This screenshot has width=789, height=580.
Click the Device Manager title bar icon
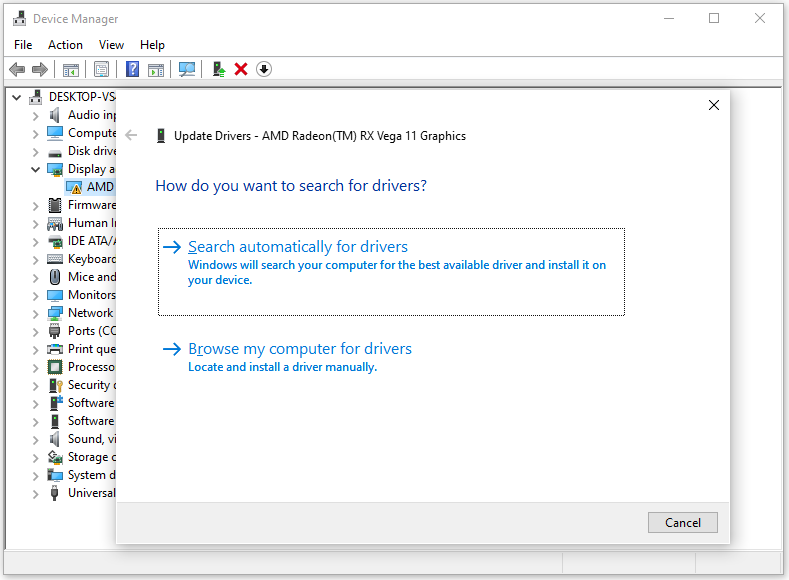(x=20, y=18)
